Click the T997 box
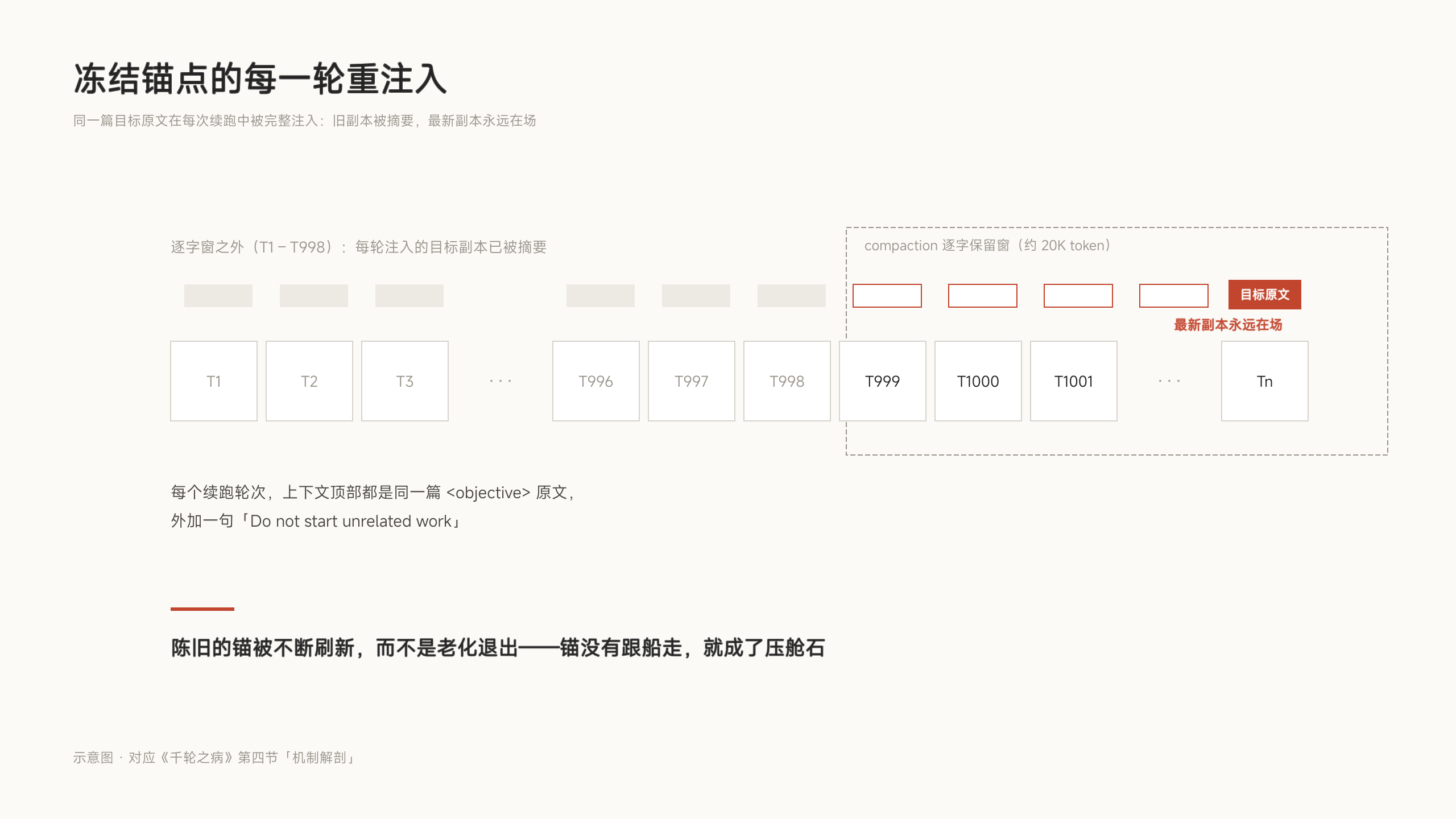 [x=692, y=381]
